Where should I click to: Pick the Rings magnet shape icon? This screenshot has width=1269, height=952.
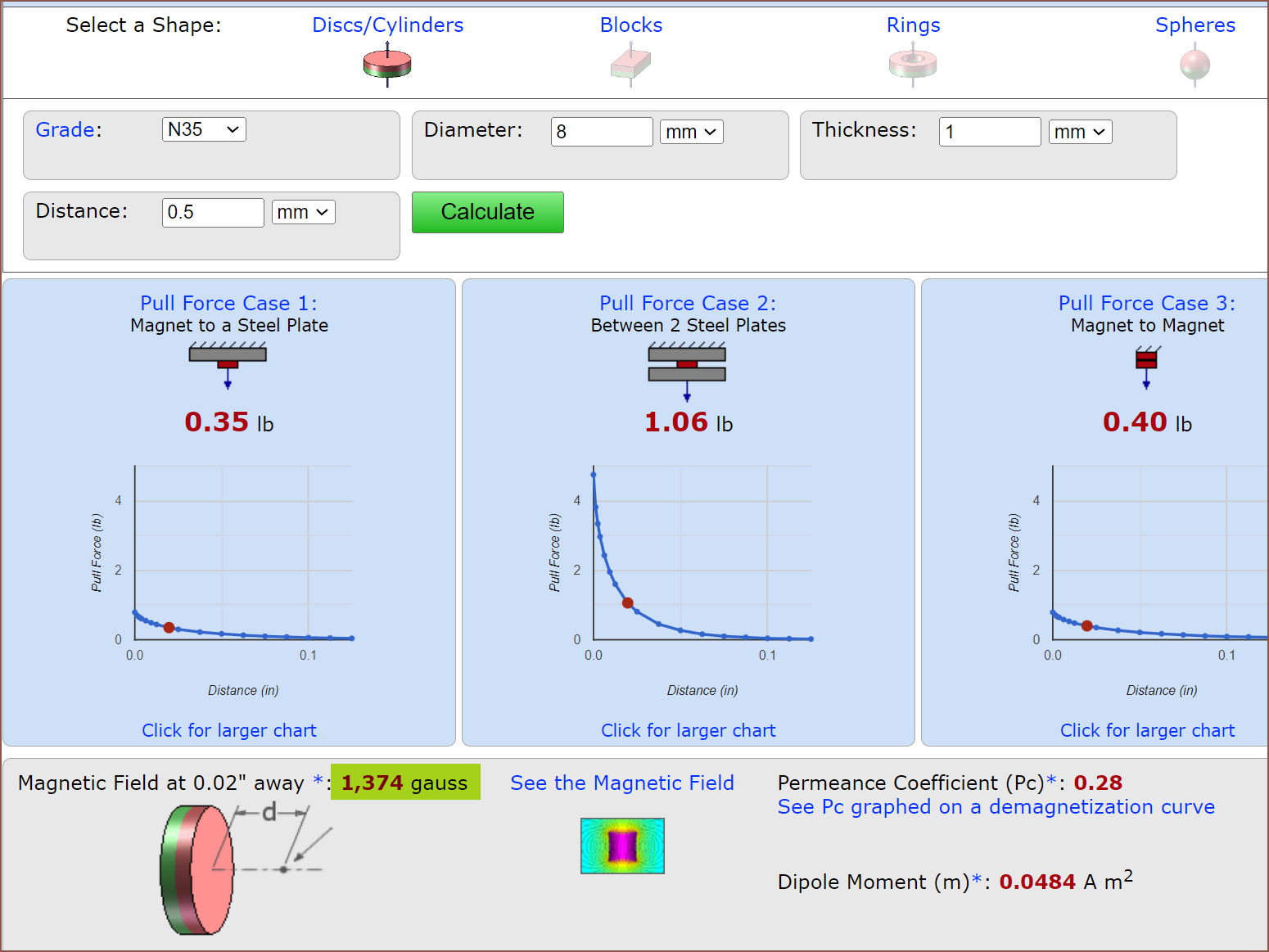point(913,65)
